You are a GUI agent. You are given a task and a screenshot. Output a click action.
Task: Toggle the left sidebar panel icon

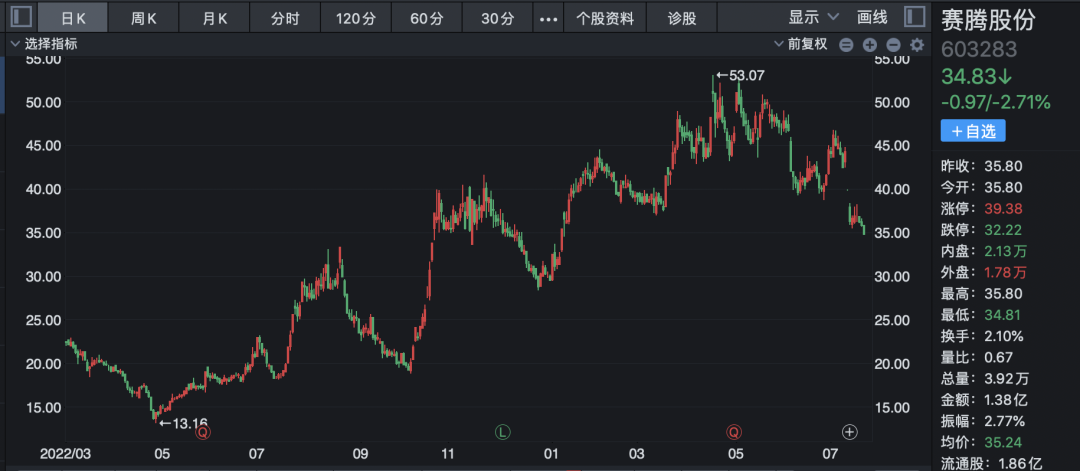(x=21, y=17)
